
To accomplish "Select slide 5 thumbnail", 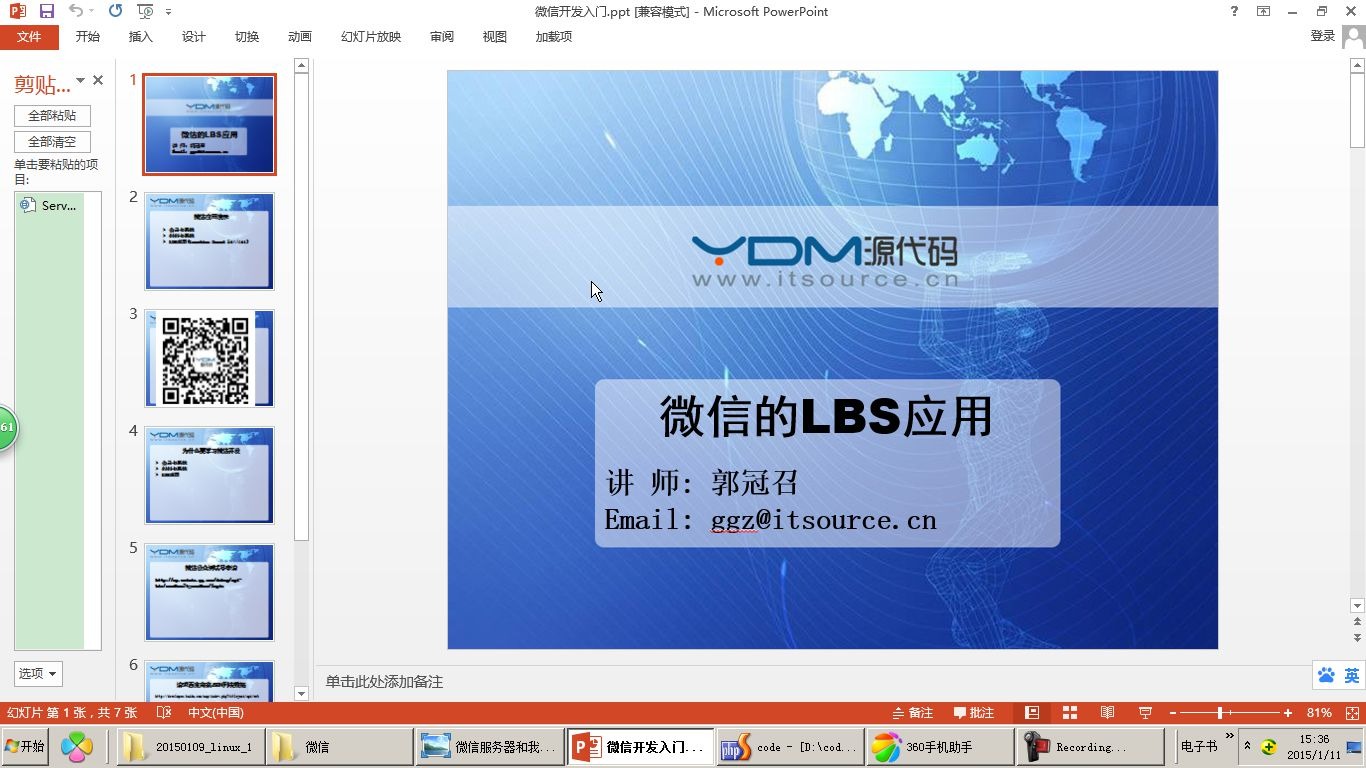I will tap(209, 592).
